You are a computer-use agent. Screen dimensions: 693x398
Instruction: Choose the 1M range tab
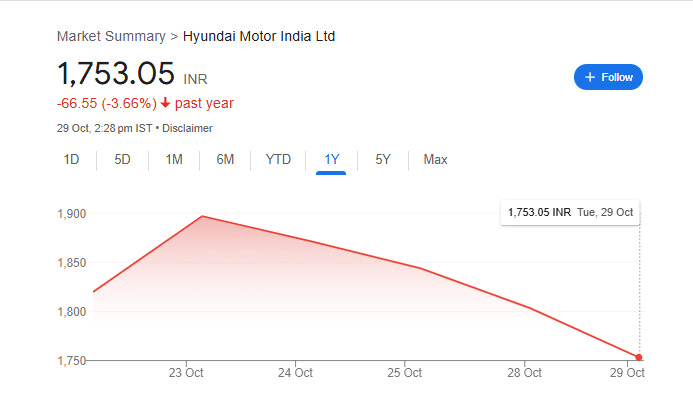pos(174,159)
